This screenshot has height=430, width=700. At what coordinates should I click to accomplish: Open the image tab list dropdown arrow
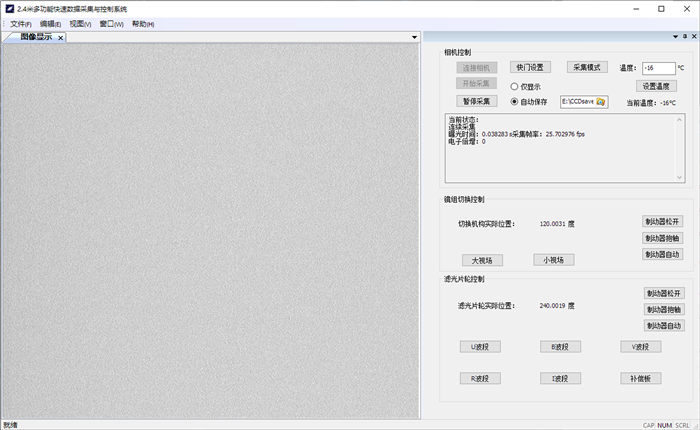[x=414, y=38]
